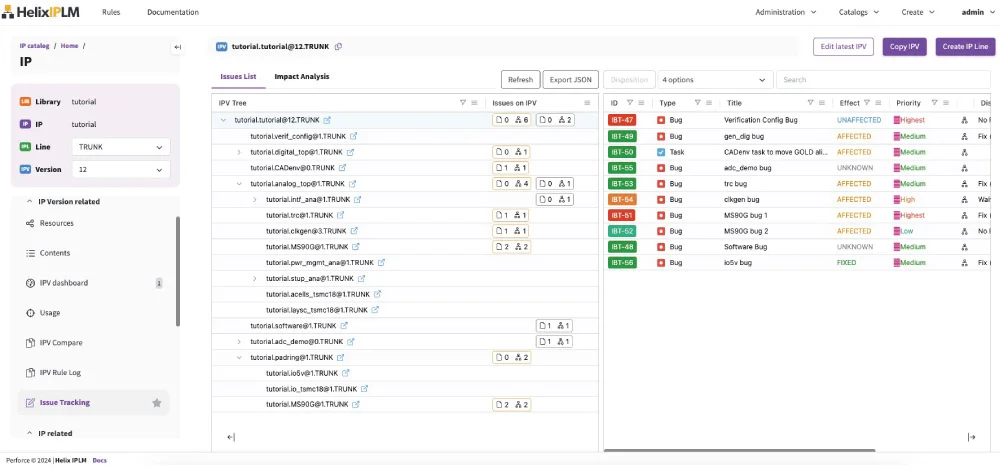Open the 4 options dropdown
1000x470 pixels.
click(x=714, y=80)
